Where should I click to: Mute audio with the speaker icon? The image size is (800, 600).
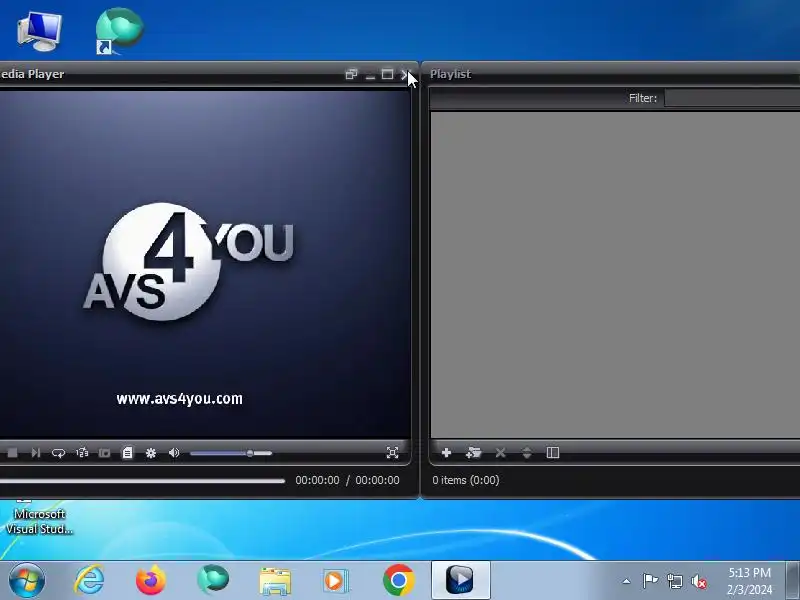pyautogui.click(x=174, y=453)
